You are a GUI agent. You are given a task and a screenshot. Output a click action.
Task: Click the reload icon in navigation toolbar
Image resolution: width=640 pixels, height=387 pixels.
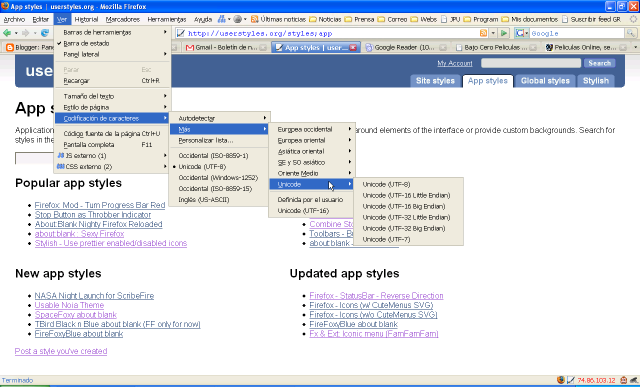click(x=45, y=33)
